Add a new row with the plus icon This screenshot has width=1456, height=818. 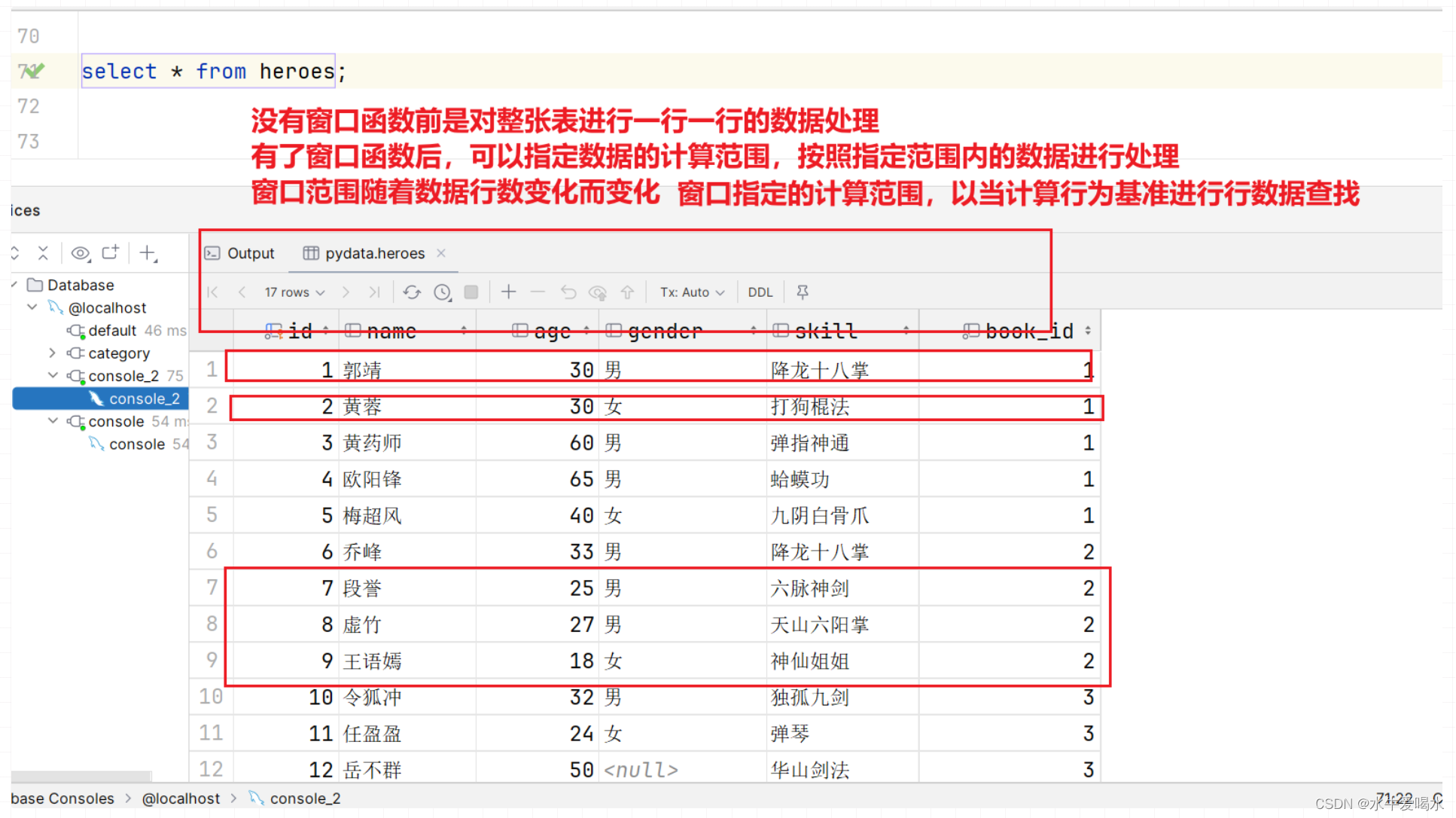[509, 292]
